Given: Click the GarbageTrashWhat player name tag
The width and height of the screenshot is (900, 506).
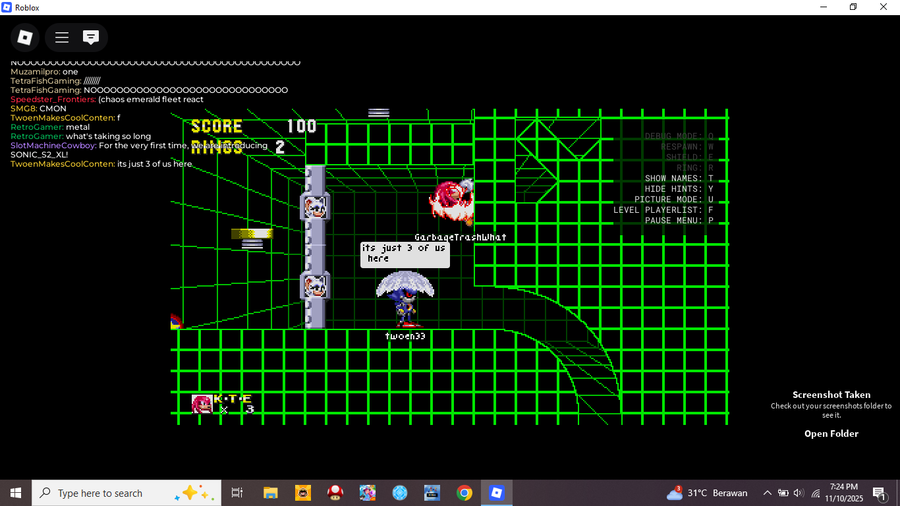Looking at the screenshot, I should [460, 237].
